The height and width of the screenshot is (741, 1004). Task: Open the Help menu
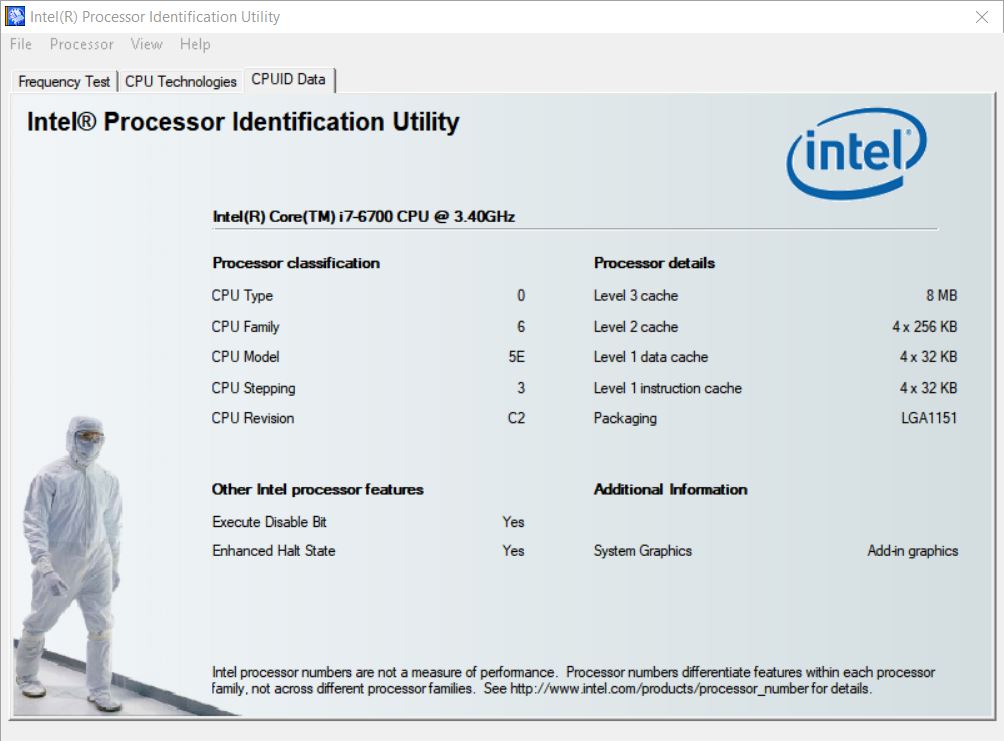point(195,44)
